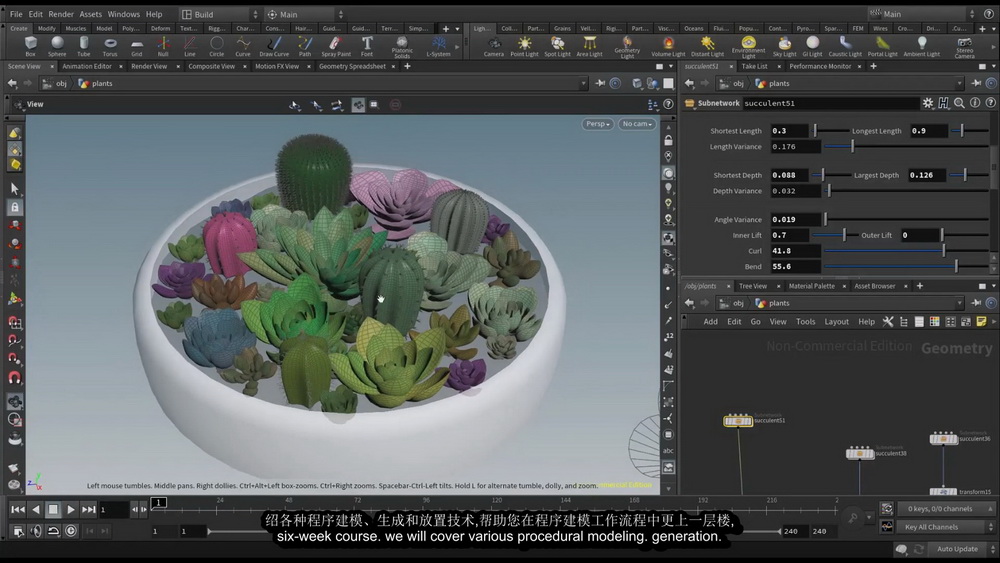The height and width of the screenshot is (563, 1000).
Task: Choose the Draw Curve tool
Action: click(x=274, y=46)
